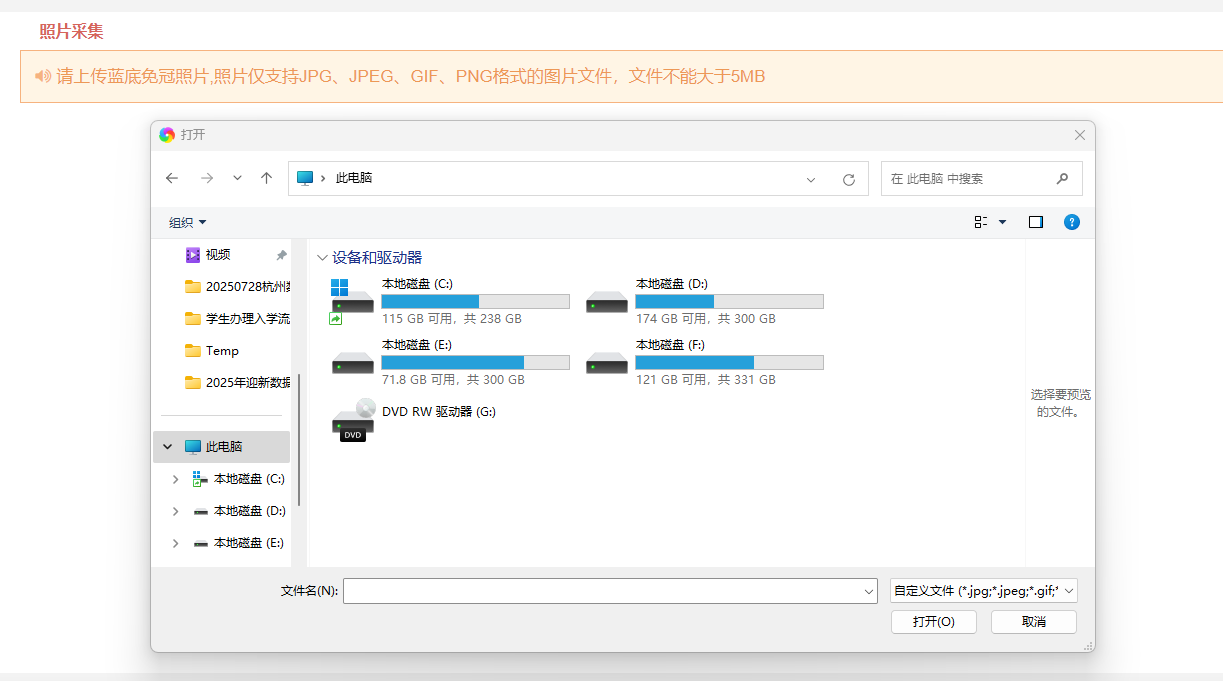Click the forward navigation arrow
Screen dimensions: 1223x681
207,178
